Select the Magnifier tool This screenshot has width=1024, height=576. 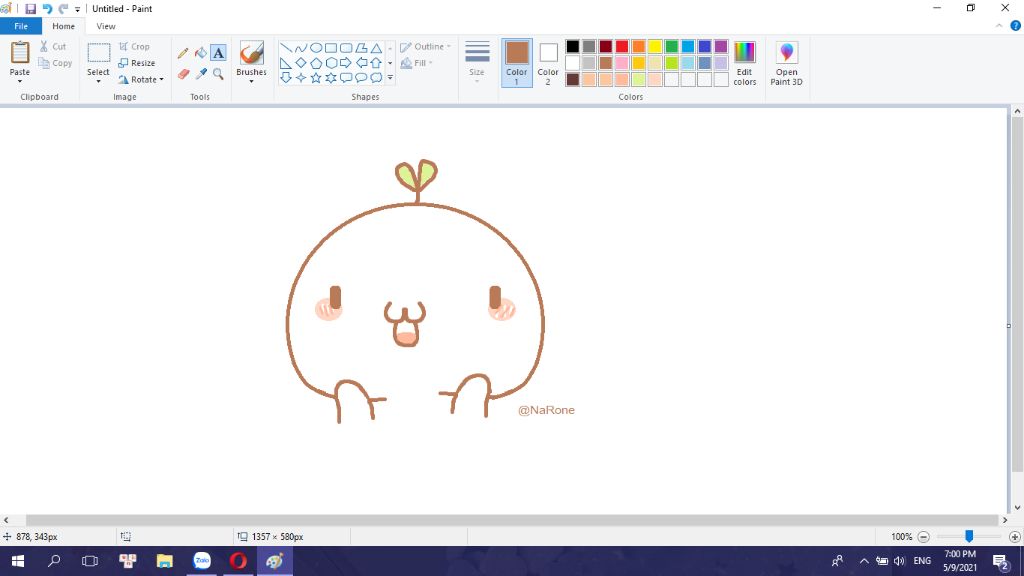click(218, 74)
